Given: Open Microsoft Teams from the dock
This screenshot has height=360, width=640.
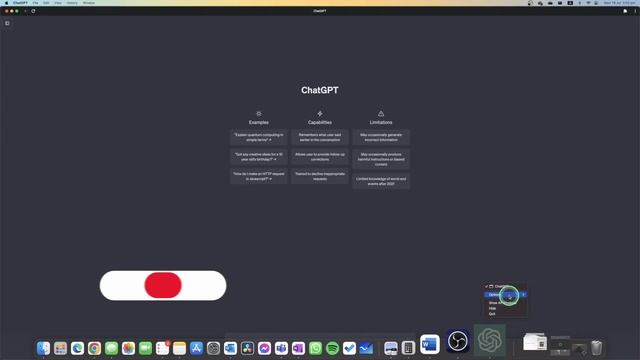Looking at the screenshot, I should click(281, 348).
